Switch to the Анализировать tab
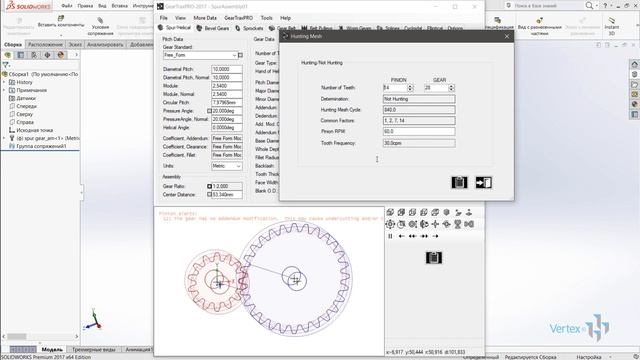Viewport: 640px width, 360px height. click(105, 44)
